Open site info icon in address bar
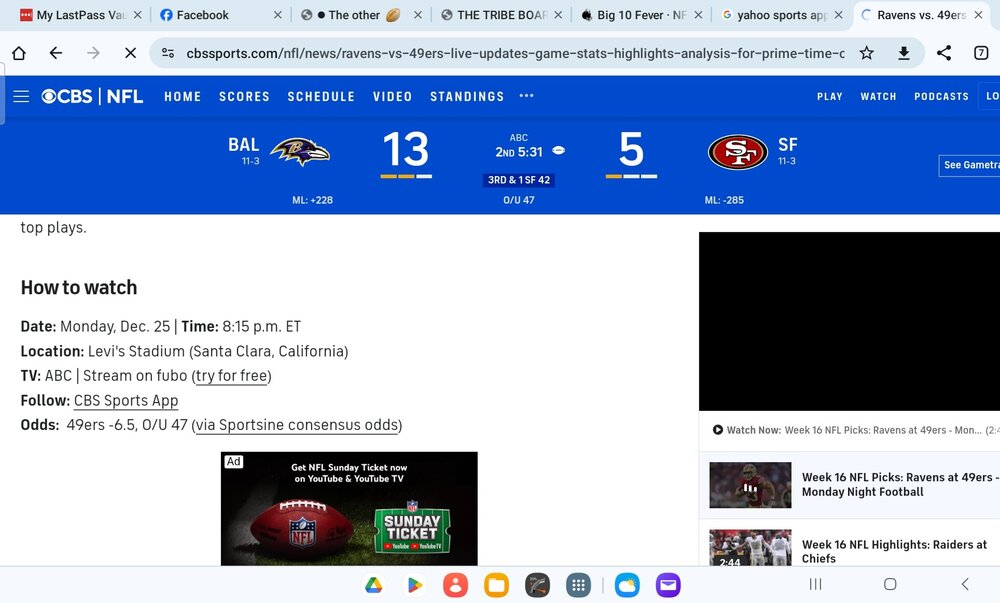Screen dimensions: 1000x603 pos(168,53)
